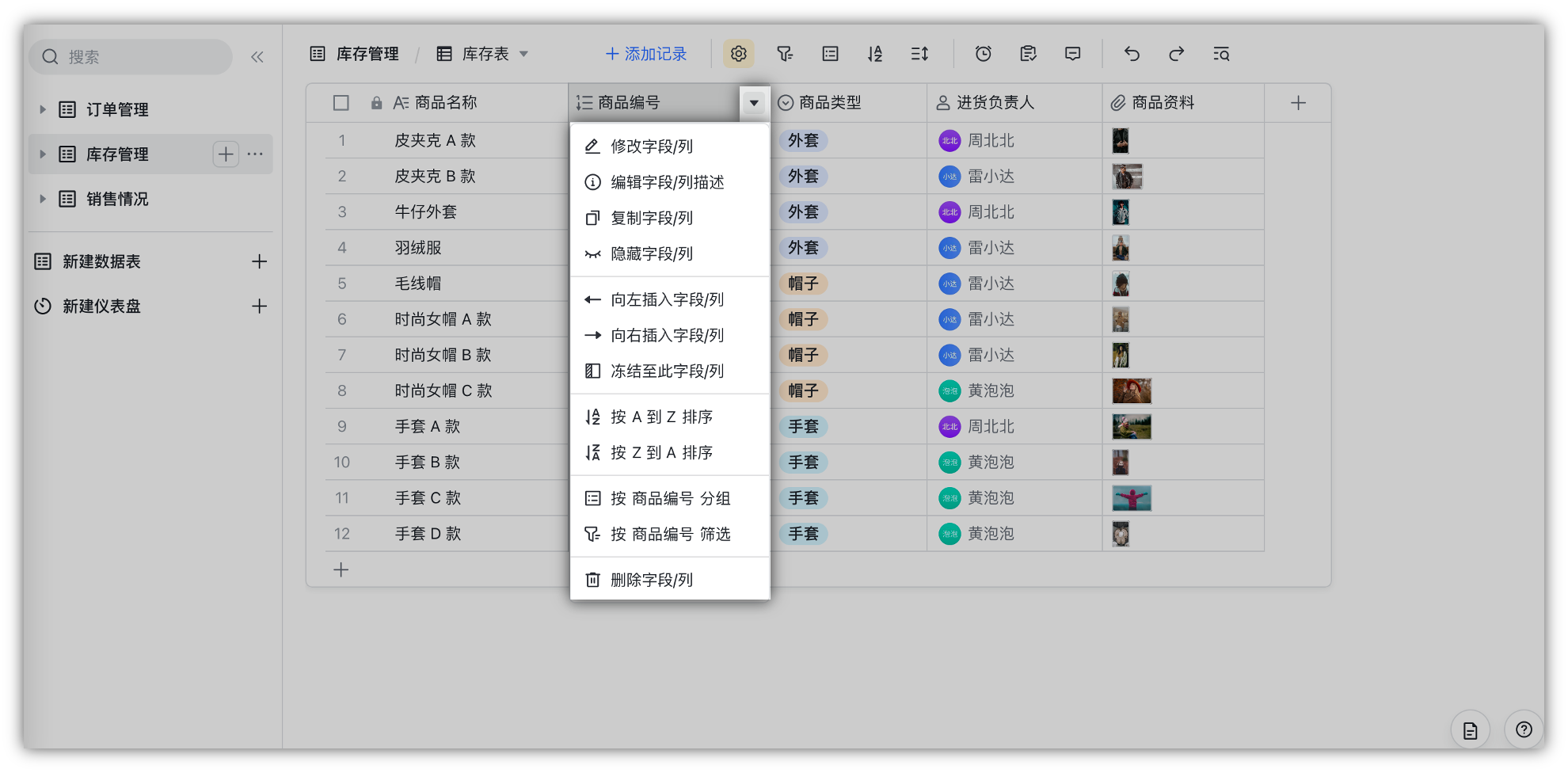This screenshot has height=773, width=1568.
Task: Expand the 销售情况 tree item
Action: click(x=43, y=199)
